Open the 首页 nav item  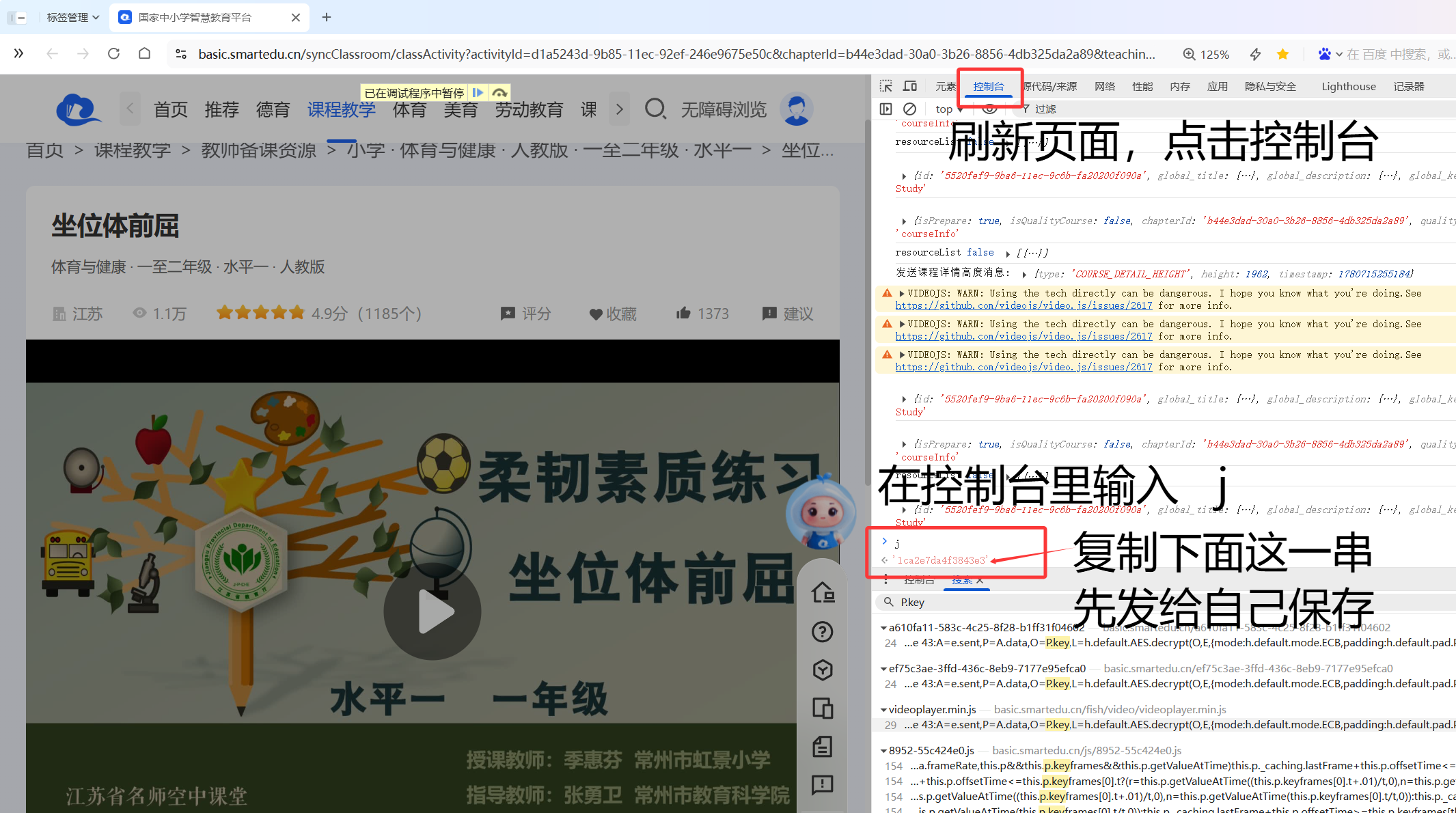pyautogui.click(x=171, y=109)
